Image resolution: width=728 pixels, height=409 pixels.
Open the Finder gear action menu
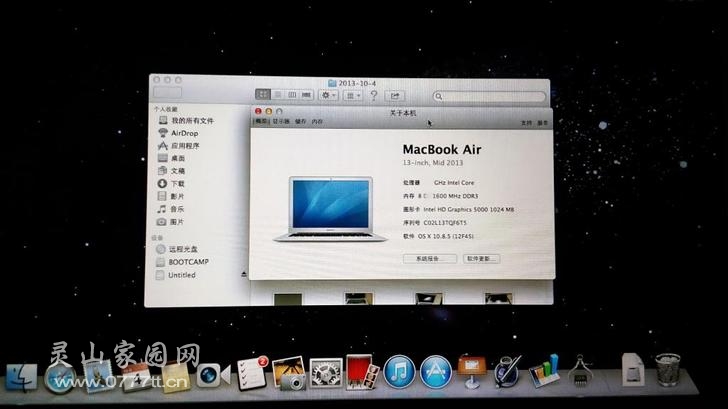(328, 95)
